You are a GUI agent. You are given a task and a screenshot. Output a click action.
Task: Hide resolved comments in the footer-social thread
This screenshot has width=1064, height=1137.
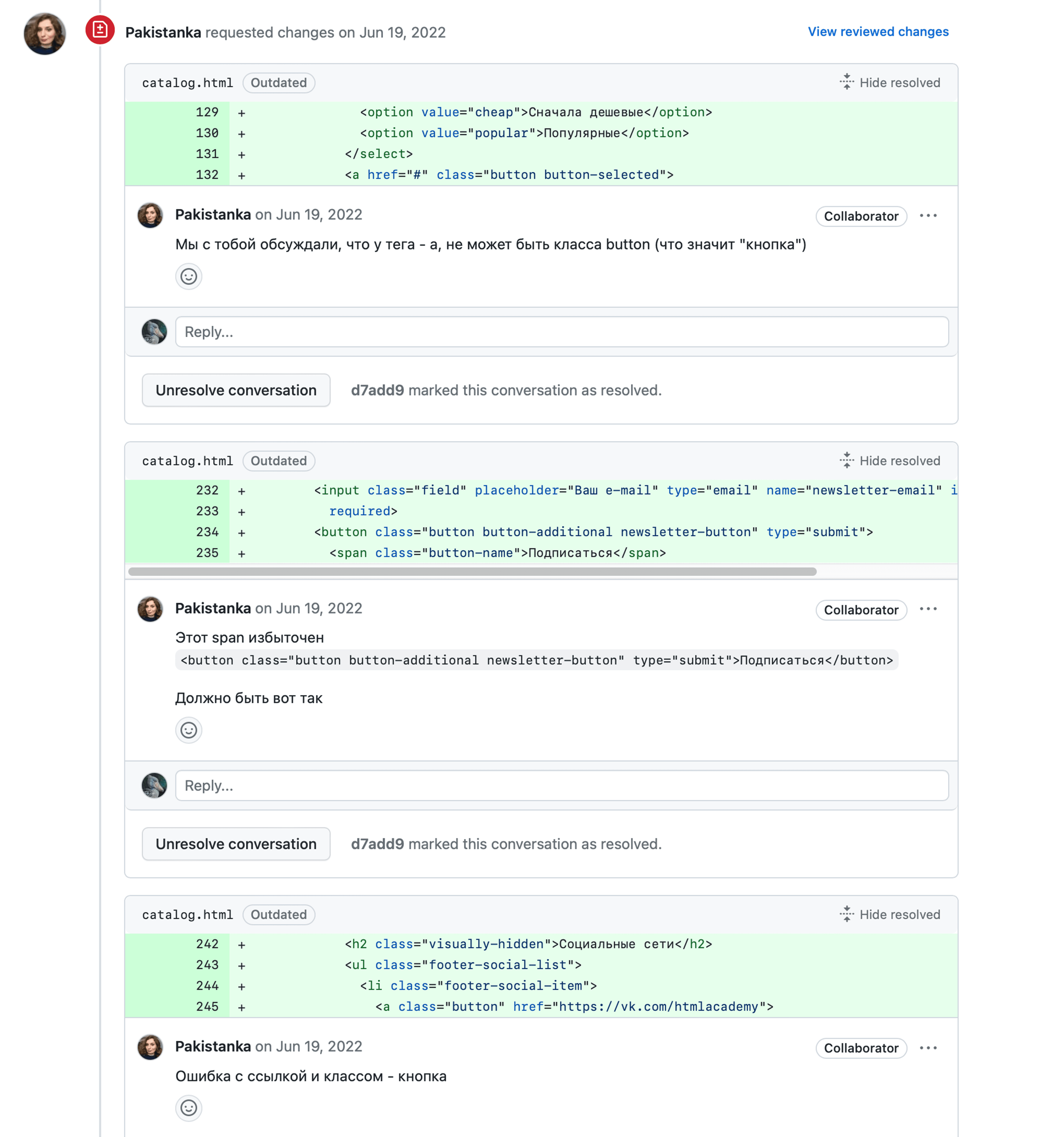[x=900, y=915]
